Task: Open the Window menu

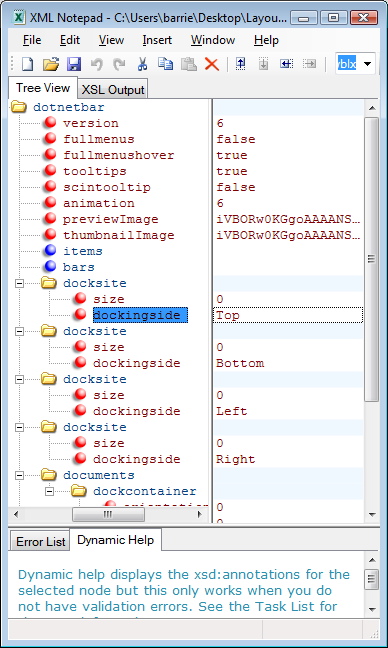Action: 213,40
